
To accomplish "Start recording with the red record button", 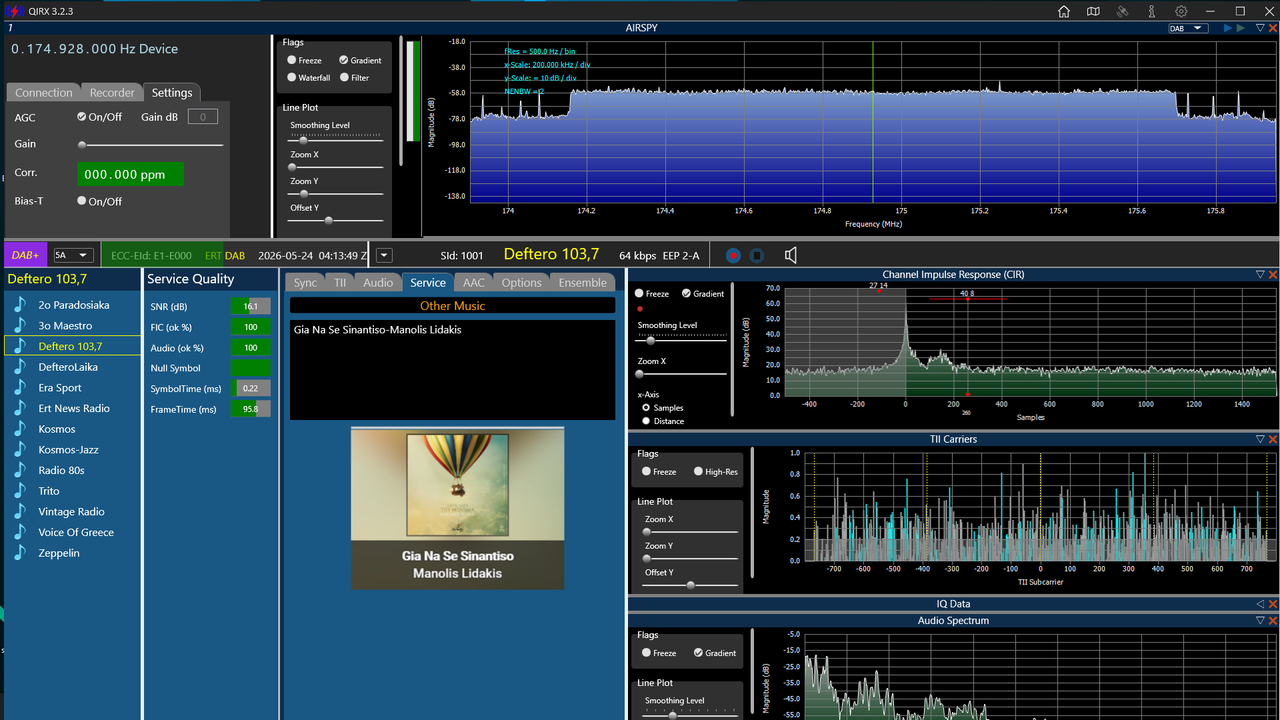I will point(733,255).
